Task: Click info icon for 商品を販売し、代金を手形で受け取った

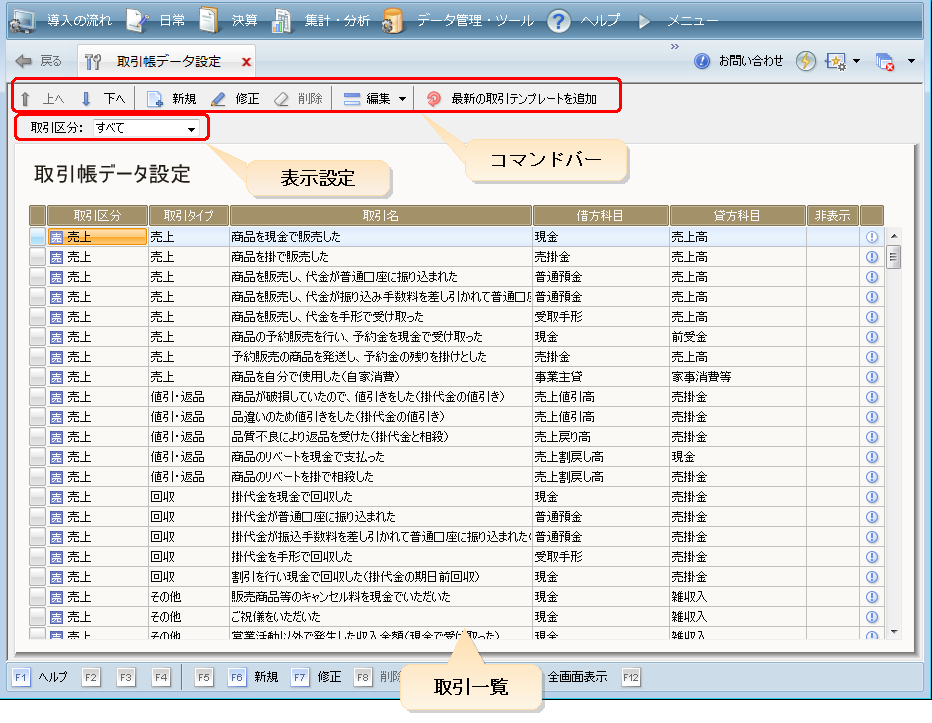Action: coord(872,317)
